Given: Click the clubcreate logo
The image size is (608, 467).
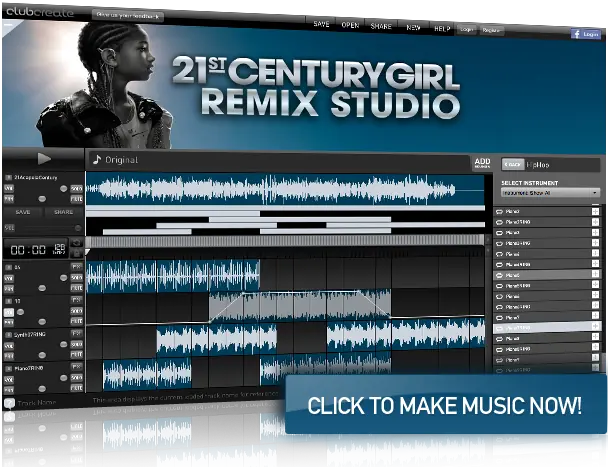Looking at the screenshot, I should [x=40, y=12].
